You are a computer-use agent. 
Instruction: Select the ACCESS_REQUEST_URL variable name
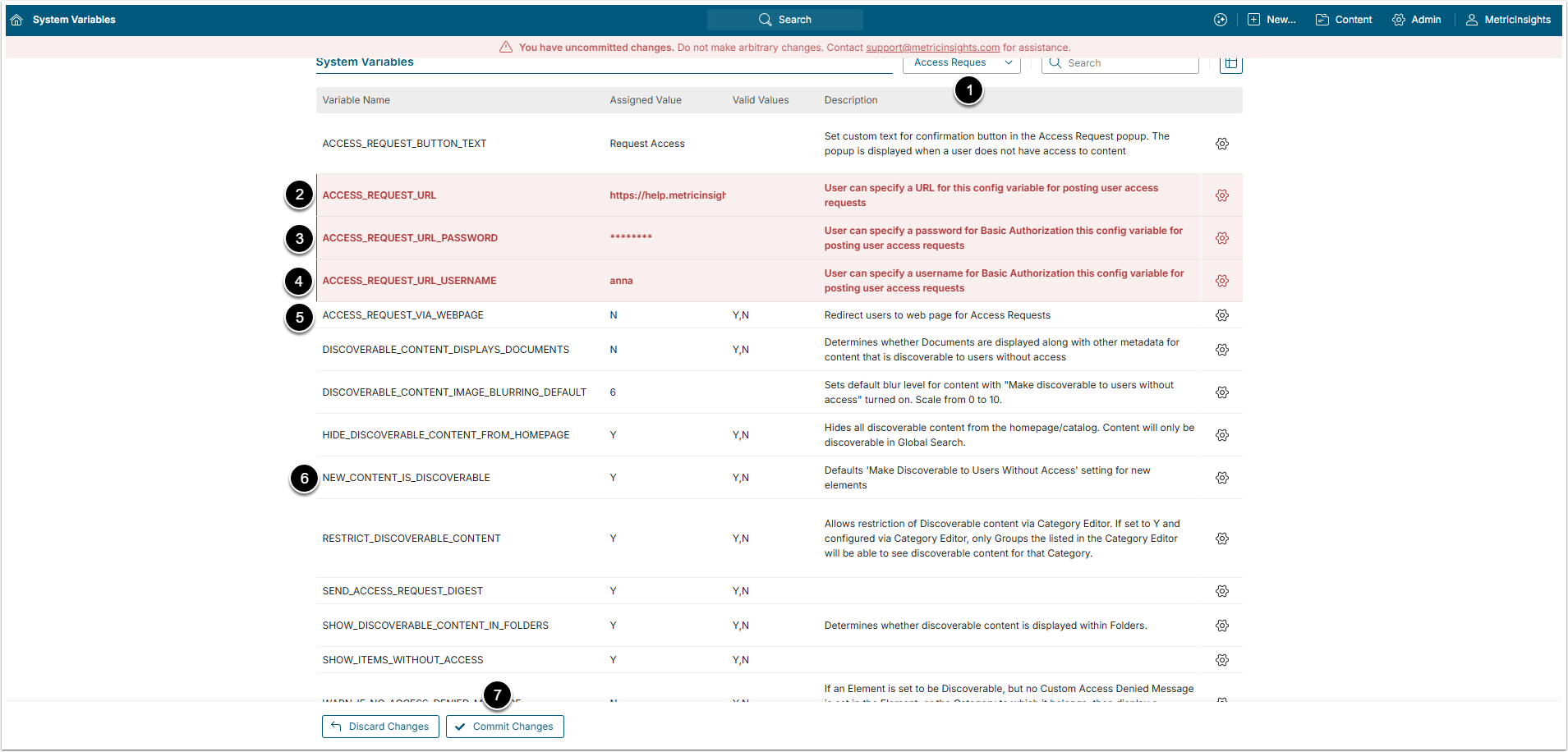(x=379, y=195)
